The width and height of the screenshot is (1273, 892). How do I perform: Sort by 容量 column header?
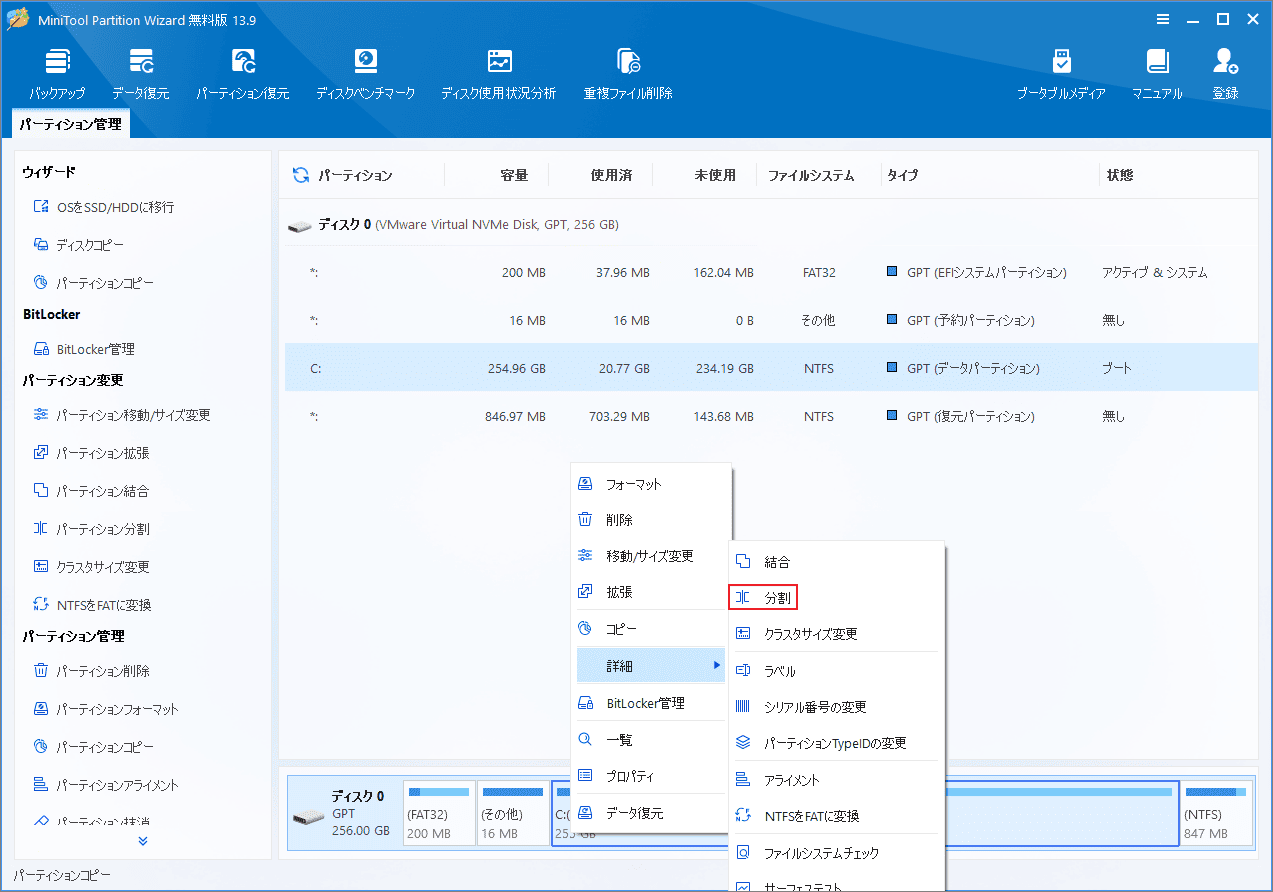(x=514, y=175)
